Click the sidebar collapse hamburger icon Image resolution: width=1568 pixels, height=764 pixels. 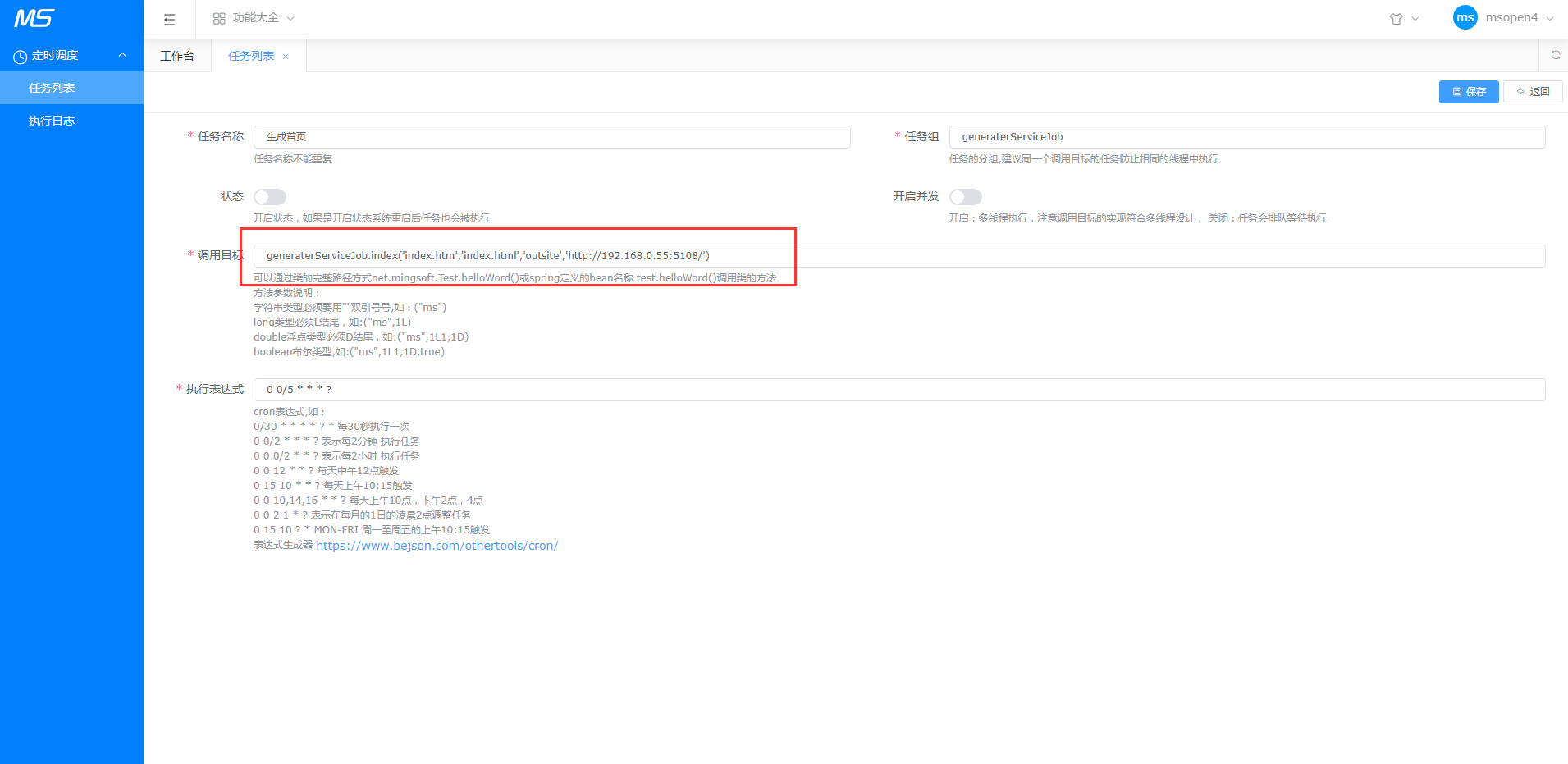click(x=170, y=19)
